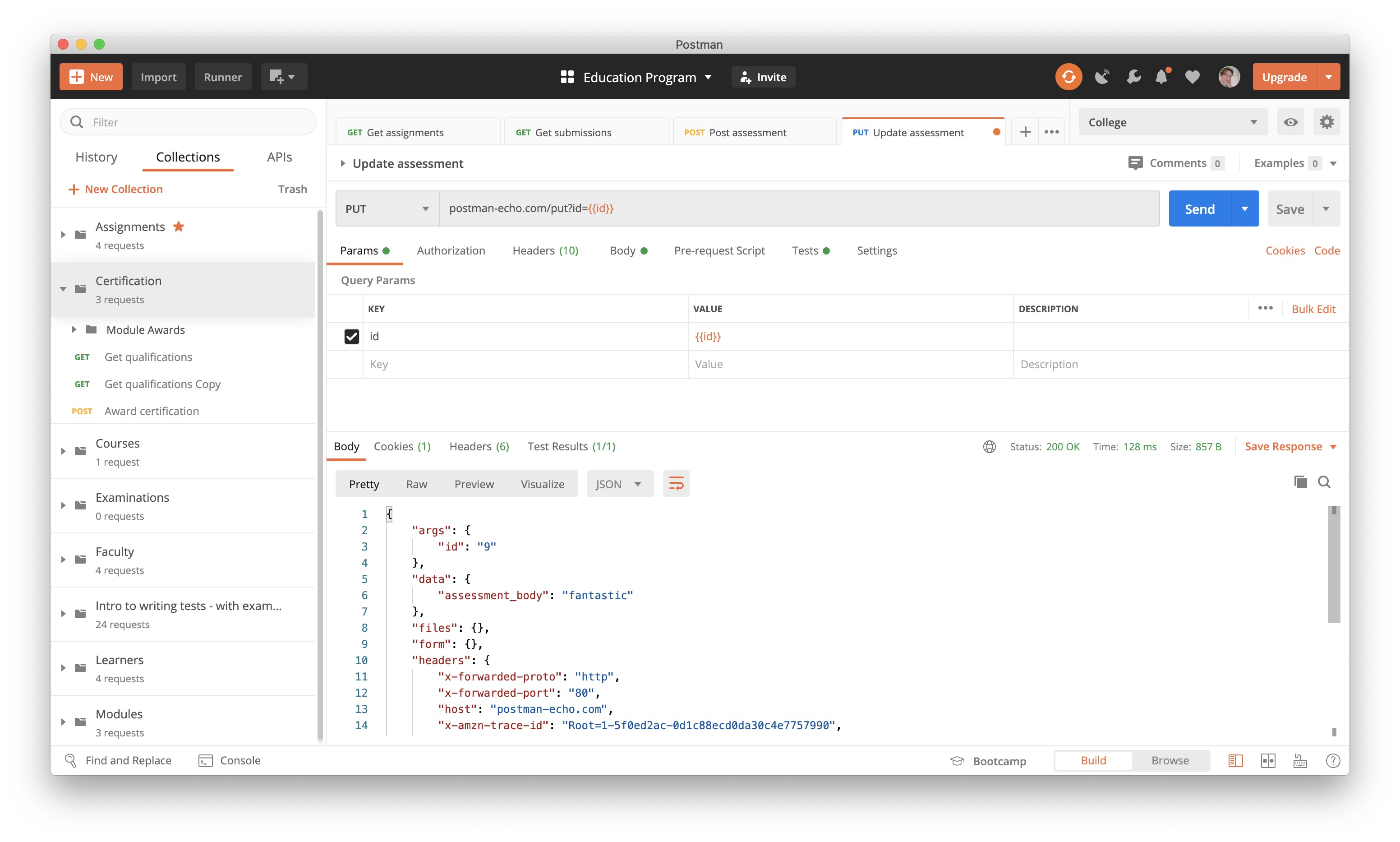Click the network globe icon
Screen dimensions: 1400x842
click(990, 447)
